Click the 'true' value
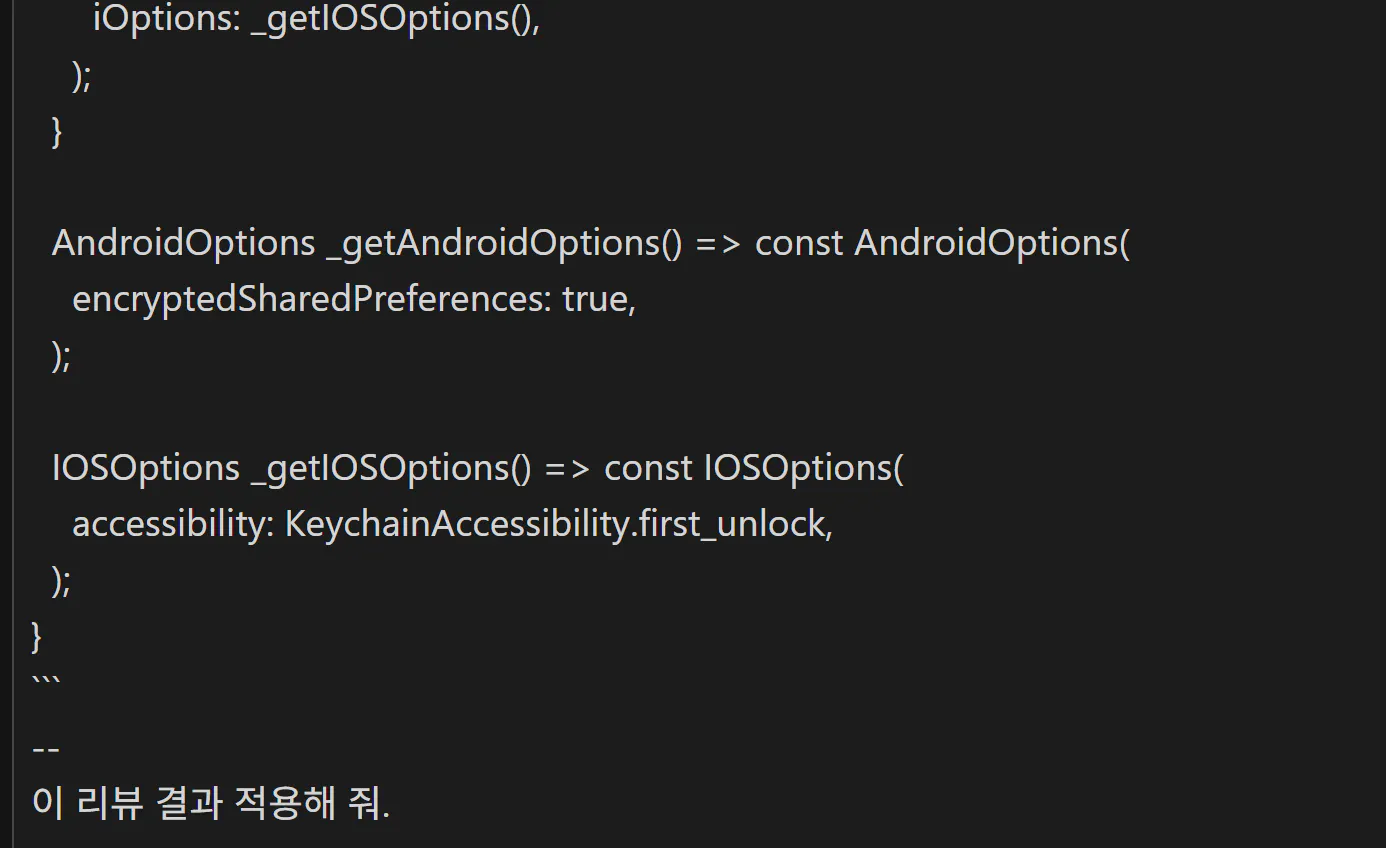Viewport: 1386px width, 848px height. tap(594, 299)
